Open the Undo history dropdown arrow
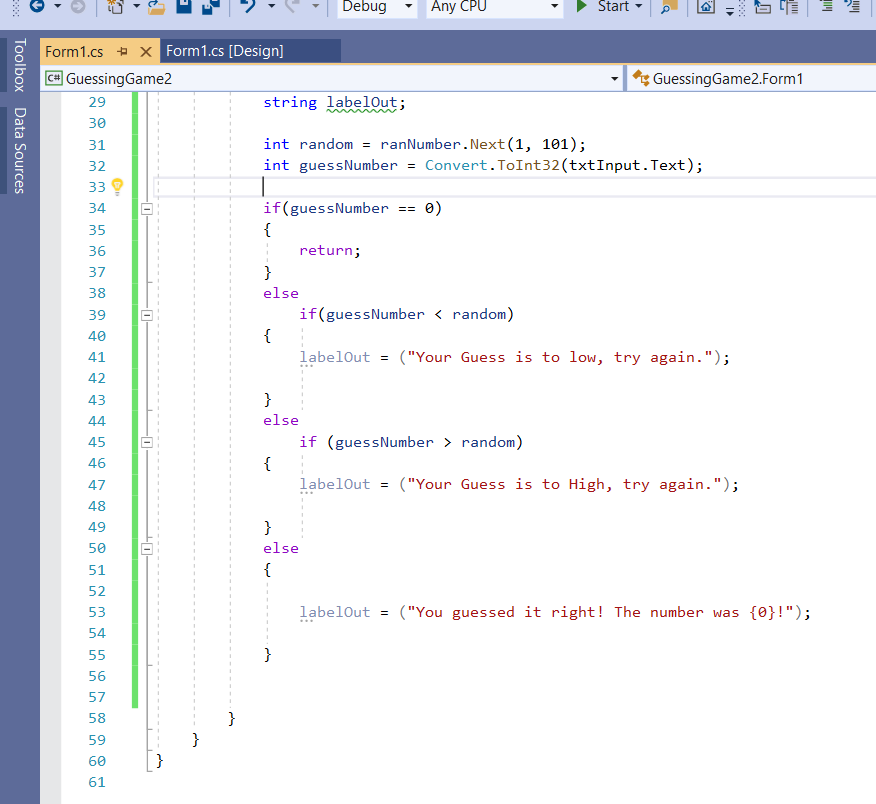The image size is (876, 804). [x=272, y=6]
